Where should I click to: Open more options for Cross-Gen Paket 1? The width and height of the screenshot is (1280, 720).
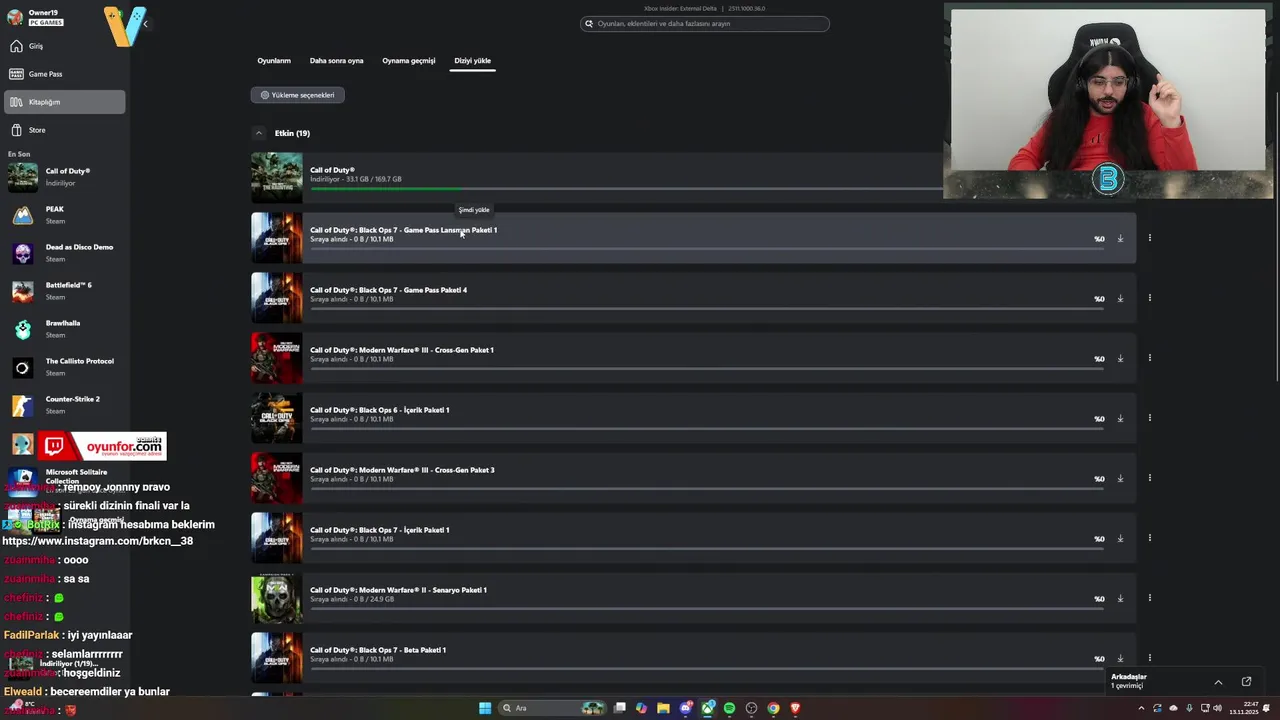pos(1149,358)
